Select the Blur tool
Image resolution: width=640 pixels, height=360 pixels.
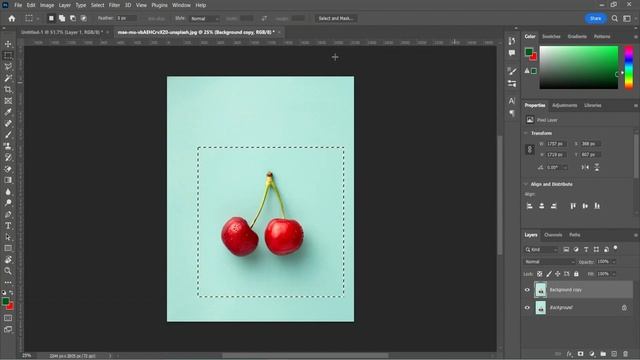coord(8,191)
